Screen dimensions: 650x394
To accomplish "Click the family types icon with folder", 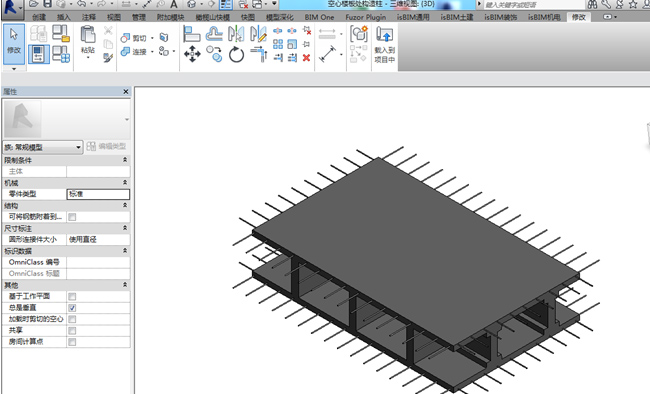I will click(61, 34).
